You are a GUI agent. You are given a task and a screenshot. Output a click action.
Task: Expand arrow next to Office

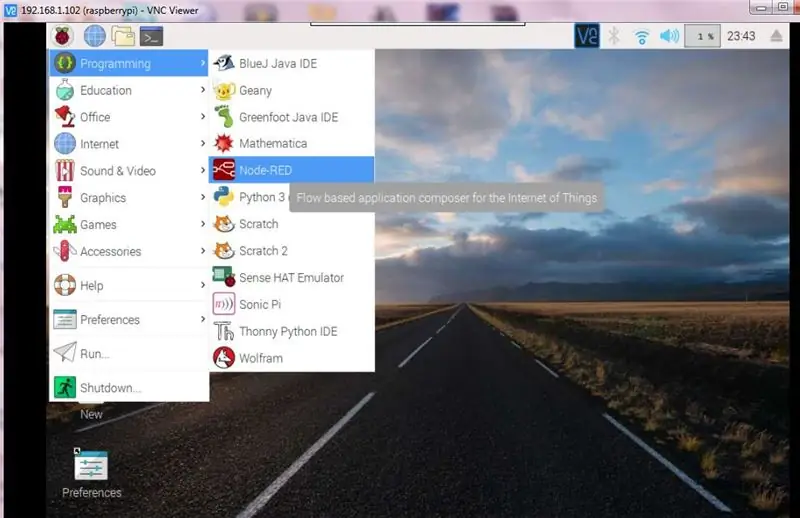pyautogui.click(x=203, y=116)
